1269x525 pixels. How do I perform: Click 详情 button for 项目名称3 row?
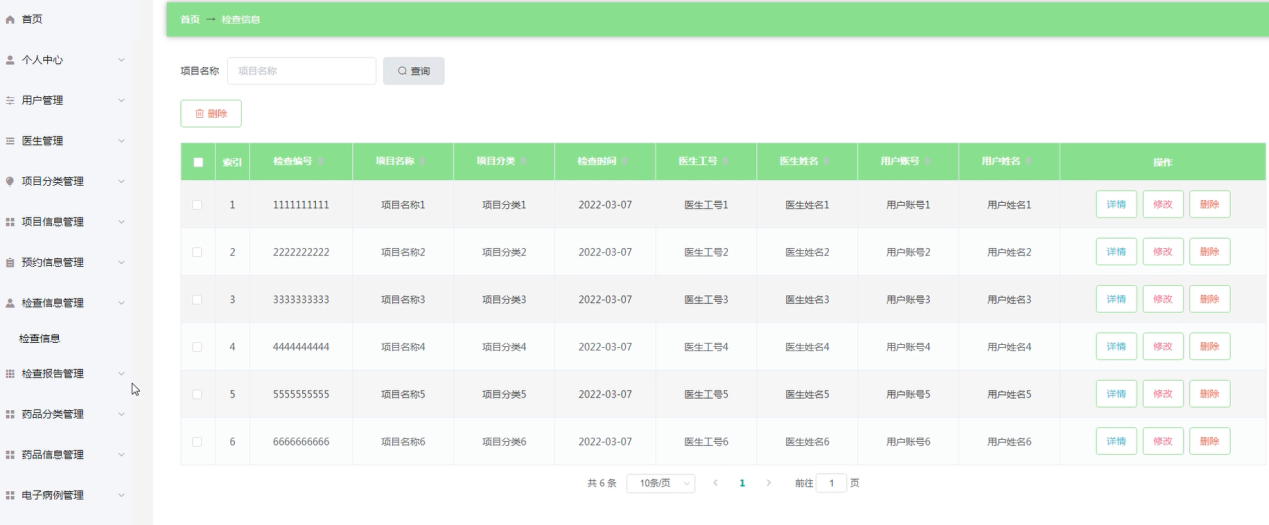1116,299
